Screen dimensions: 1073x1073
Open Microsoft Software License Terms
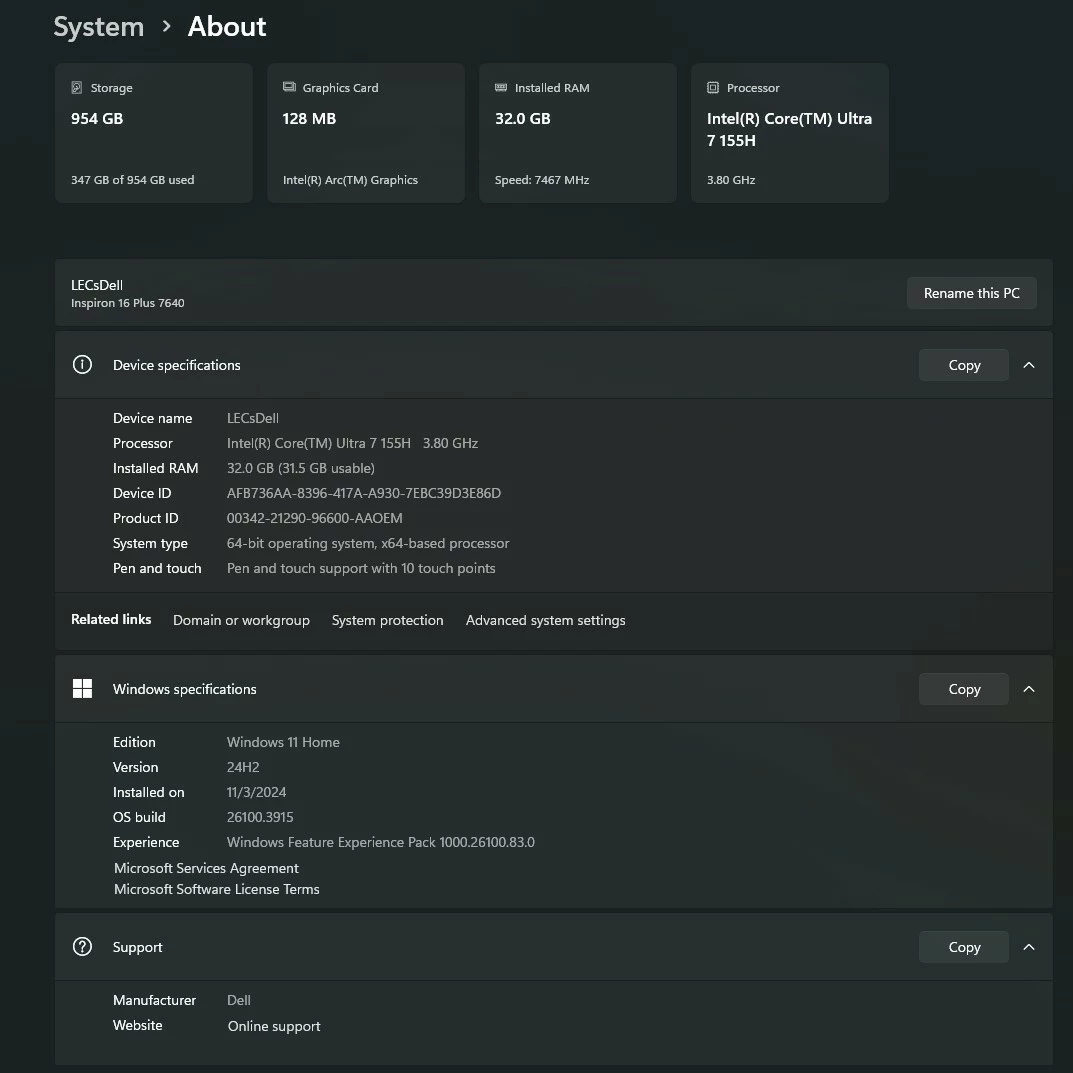coord(216,889)
